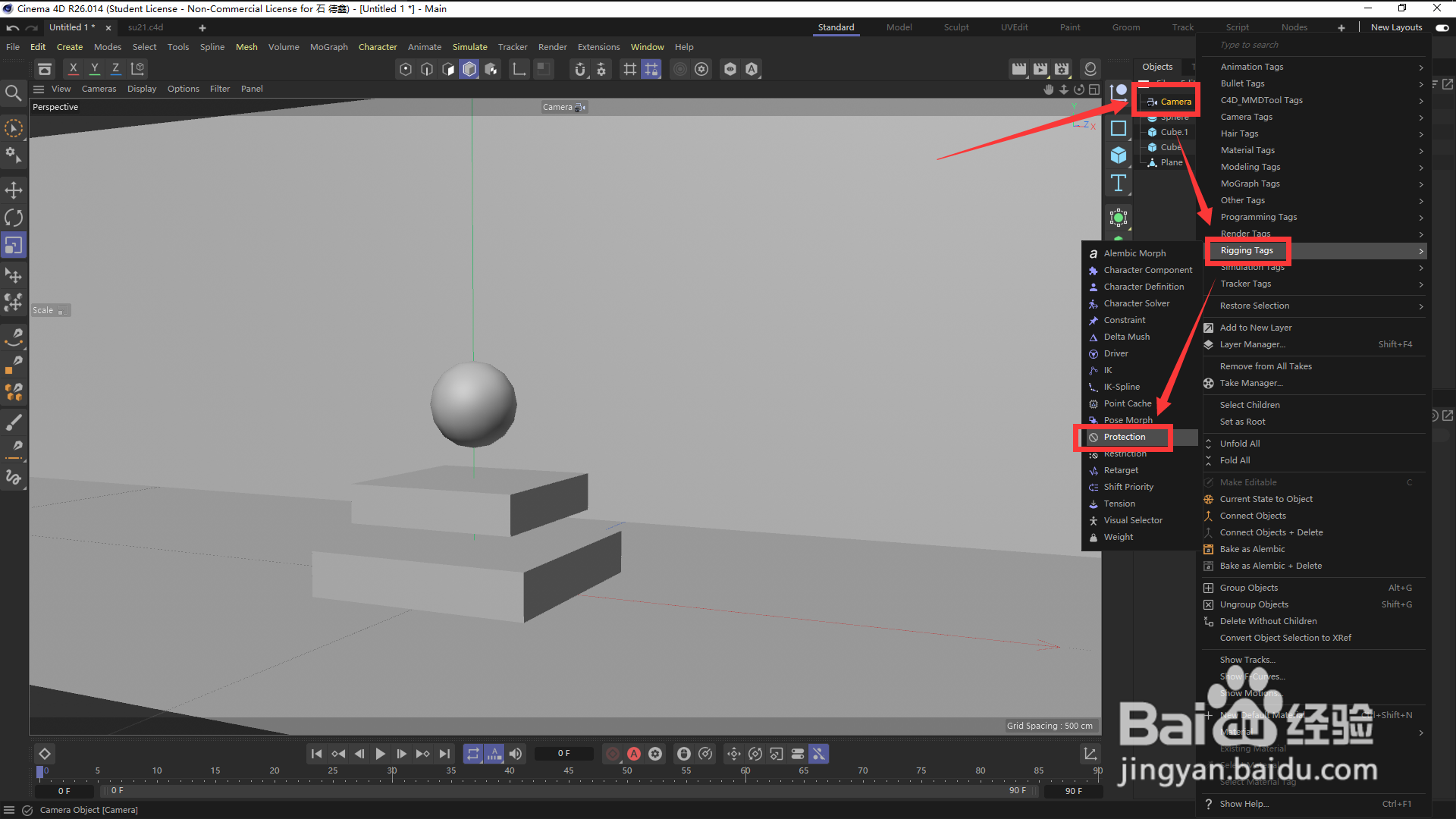Click frame 45 on the timeline ruler

point(568,772)
